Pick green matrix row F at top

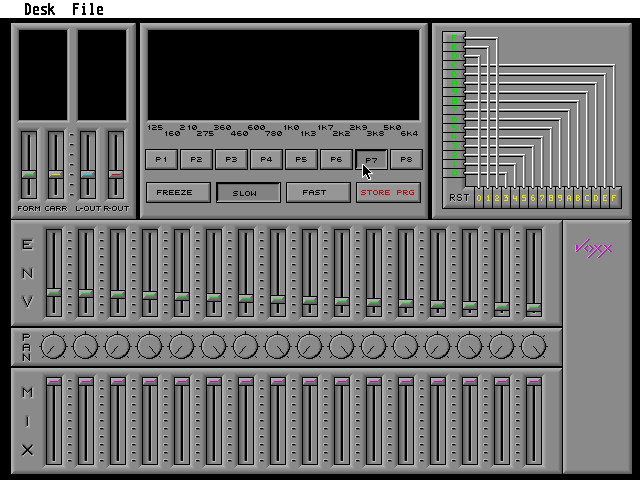(454, 38)
